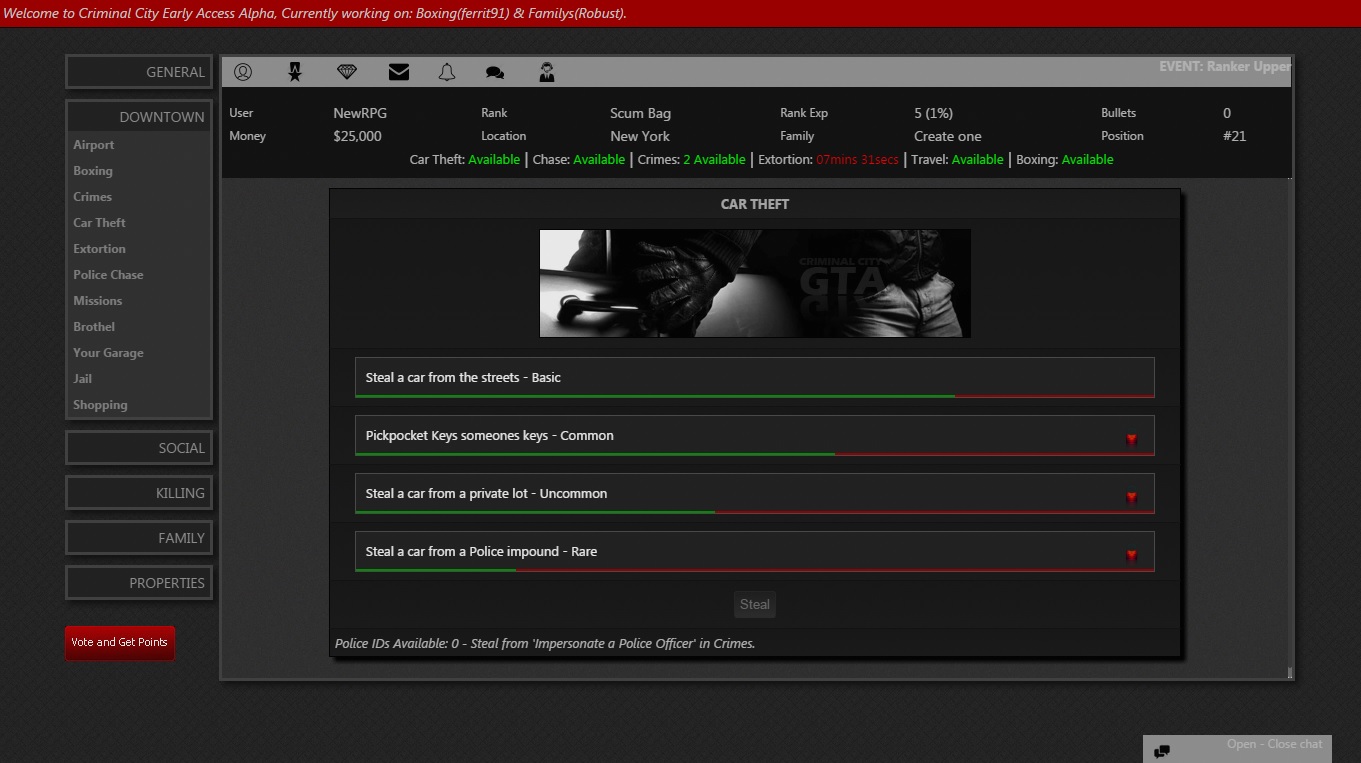Click the chat bubbles icon in chat bar
1361x763 pixels.
point(1162,751)
